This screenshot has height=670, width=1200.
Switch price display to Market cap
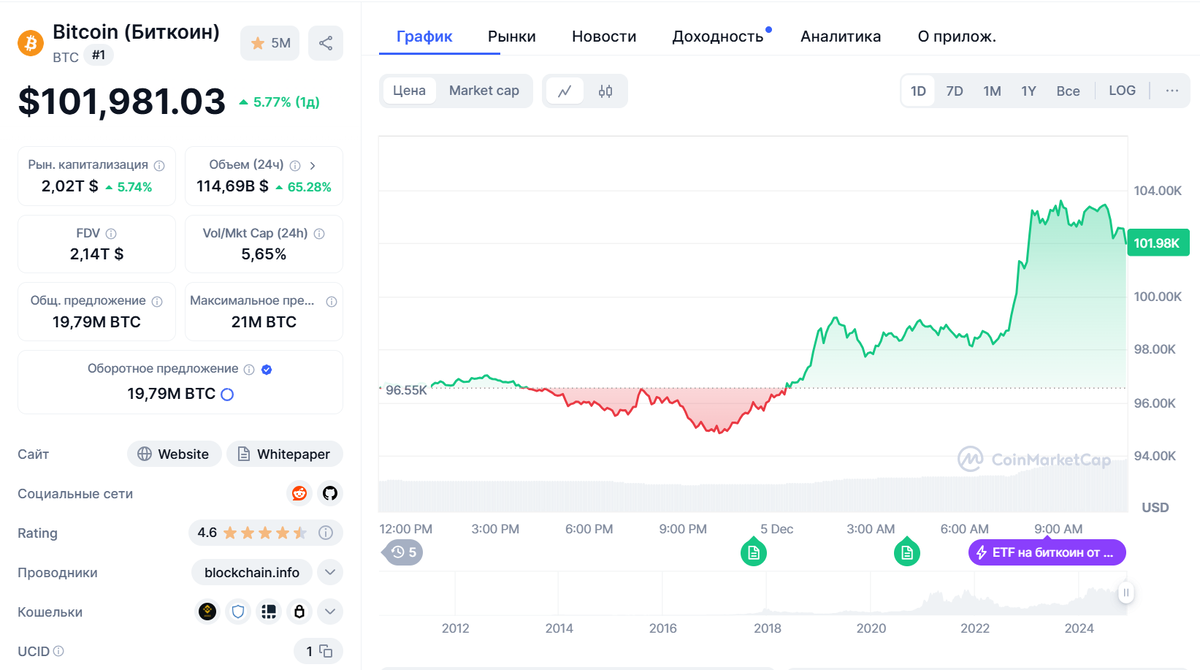[484, 90]
